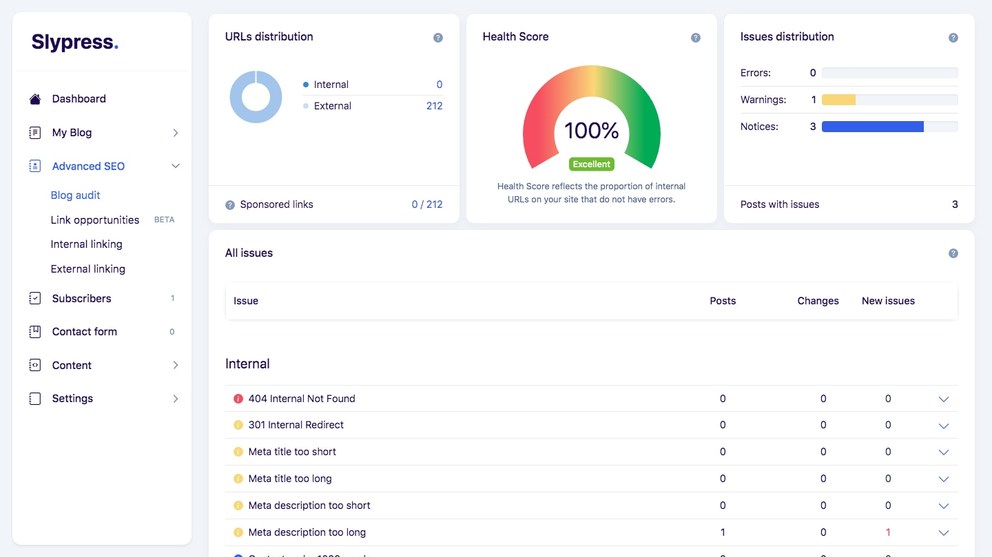
Task: Click the Subscribers checklist icon
Action: coord(35,298)
